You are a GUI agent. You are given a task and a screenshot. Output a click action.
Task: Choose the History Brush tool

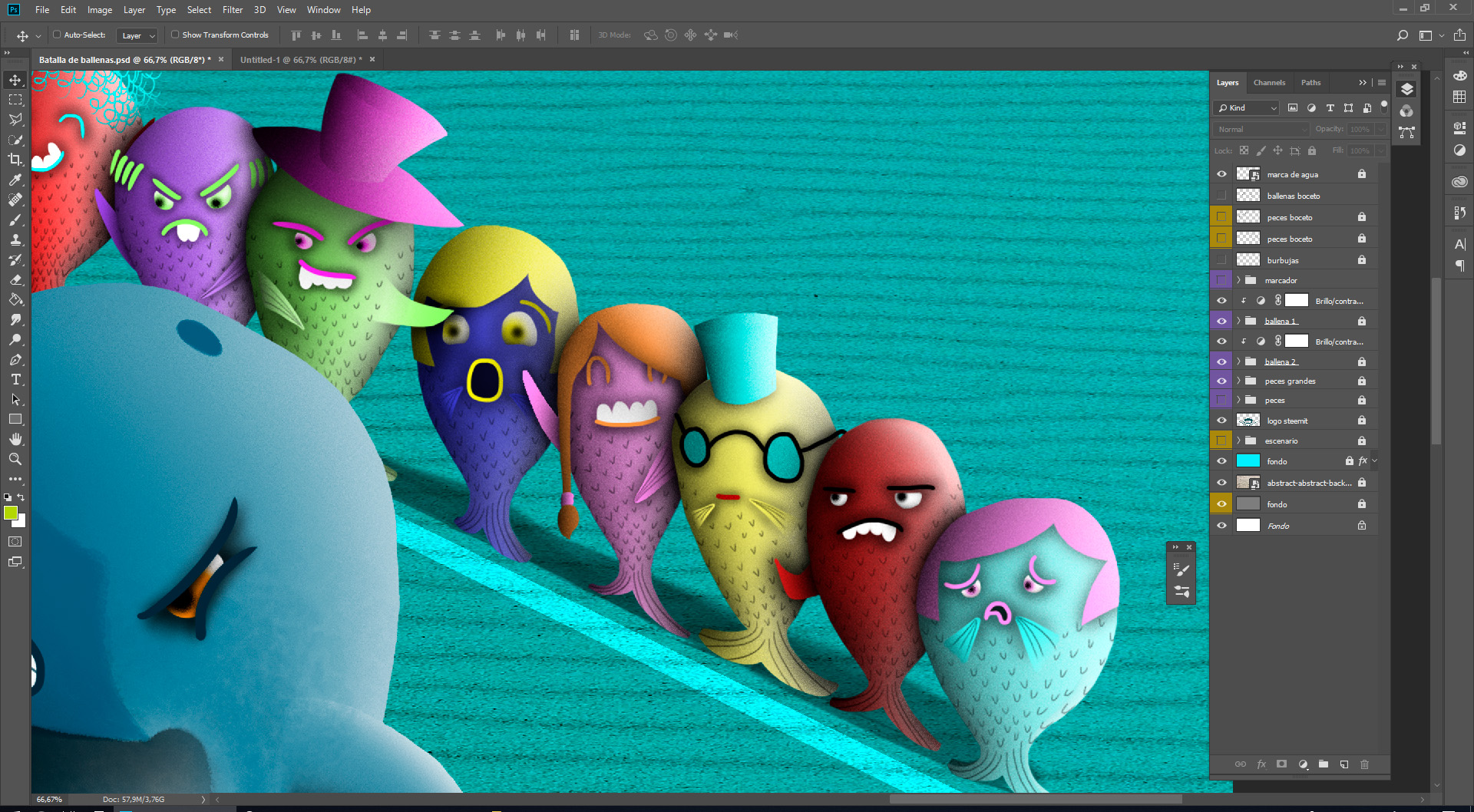(x=15, y=259)
